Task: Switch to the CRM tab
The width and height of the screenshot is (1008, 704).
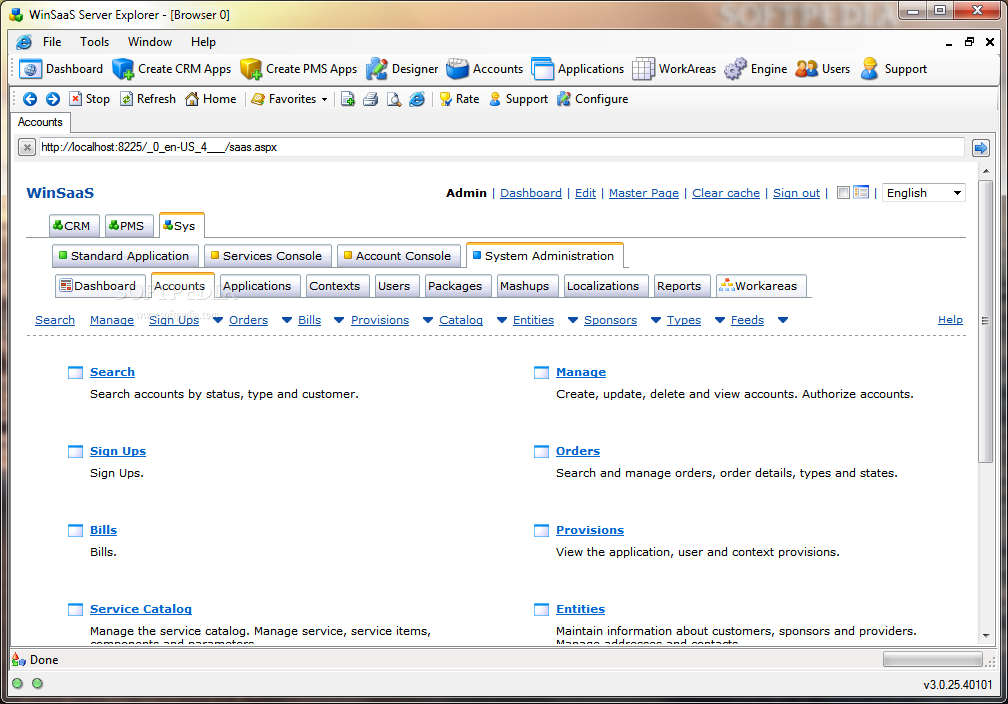Action: 74,226
